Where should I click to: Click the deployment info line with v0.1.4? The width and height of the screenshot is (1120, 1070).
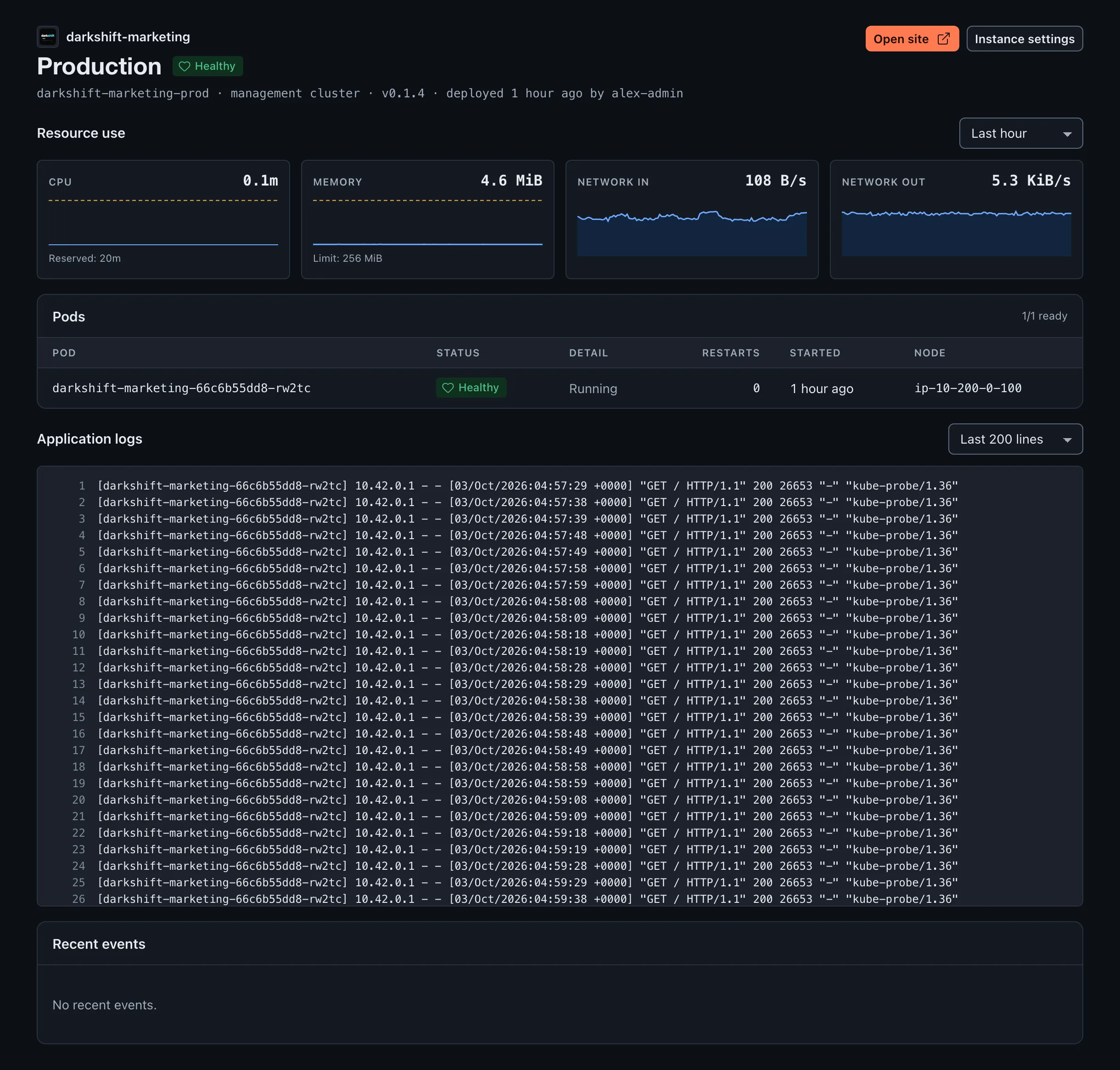[x=360, y=94]
